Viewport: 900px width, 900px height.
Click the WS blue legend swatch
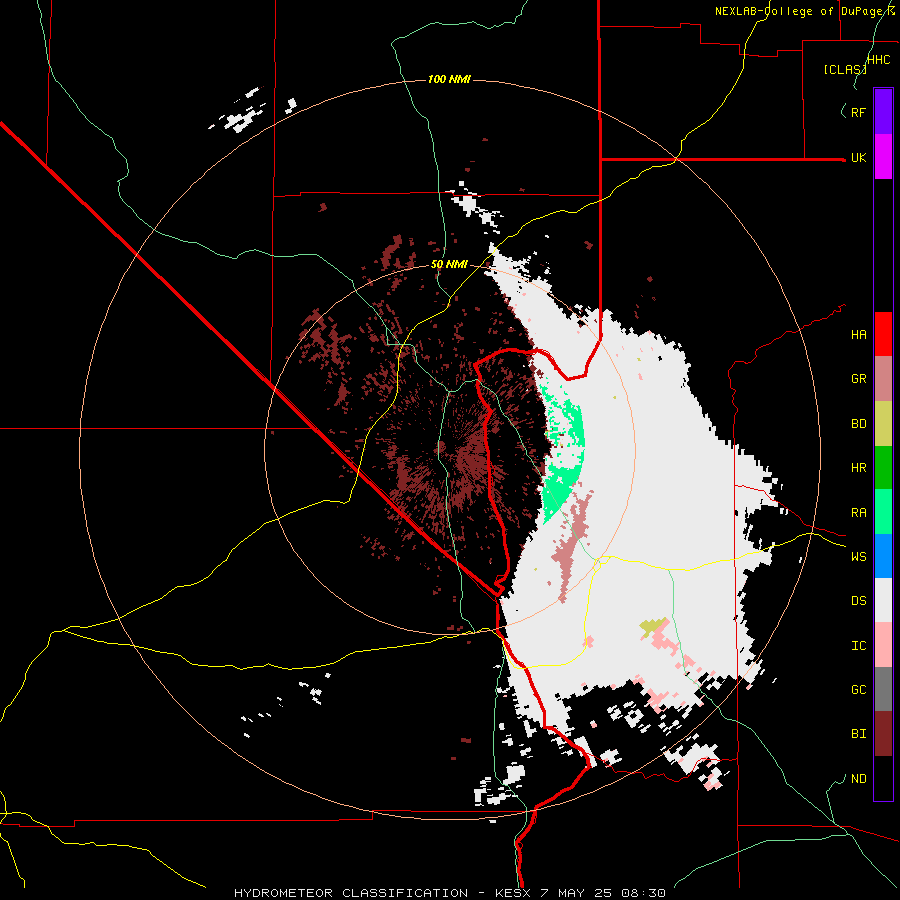[x=883, y=556]
